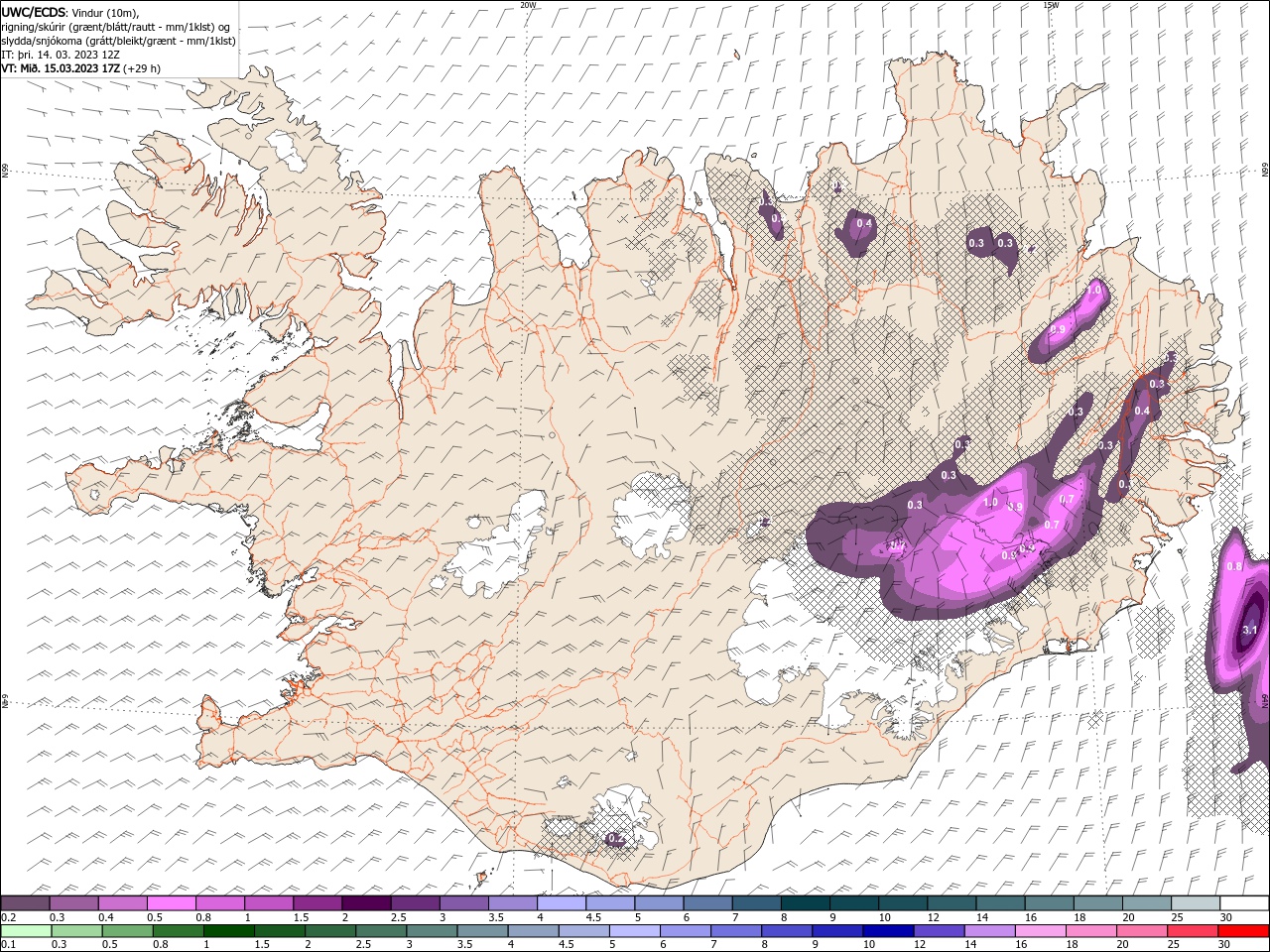Click the 6 swatch in the upper legend row

[706, 903]
